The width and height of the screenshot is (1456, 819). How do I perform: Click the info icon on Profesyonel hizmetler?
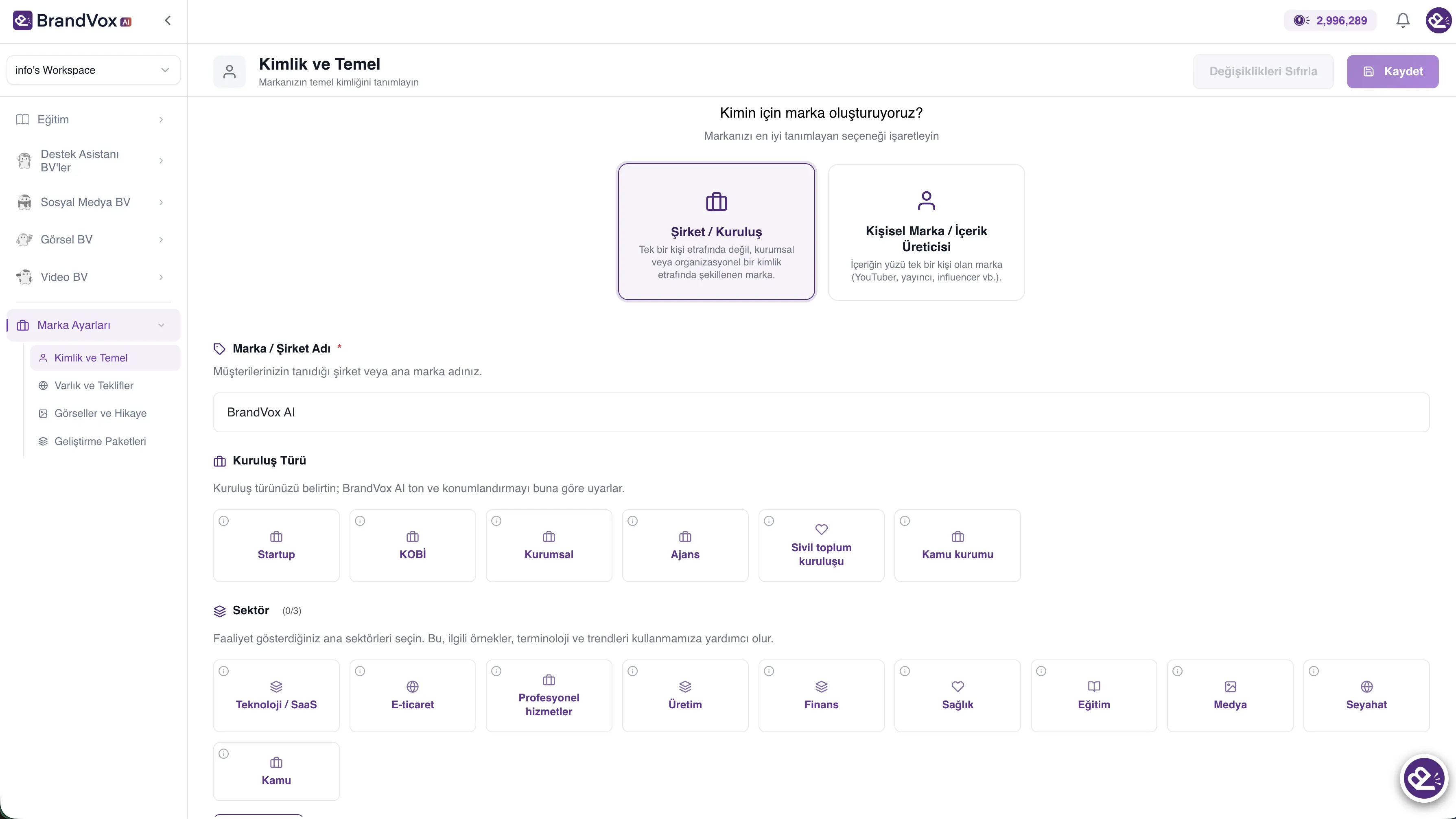pyautogui.click(x=496, y=671)
